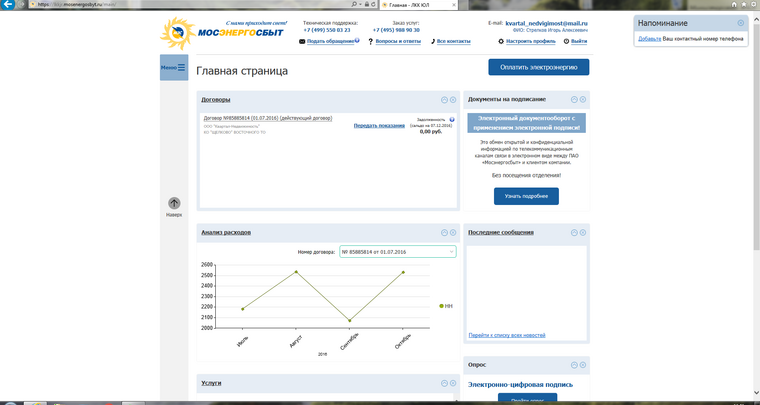
Task: Close the Напоминание reminder box
Action: click(x=741, y=23)
